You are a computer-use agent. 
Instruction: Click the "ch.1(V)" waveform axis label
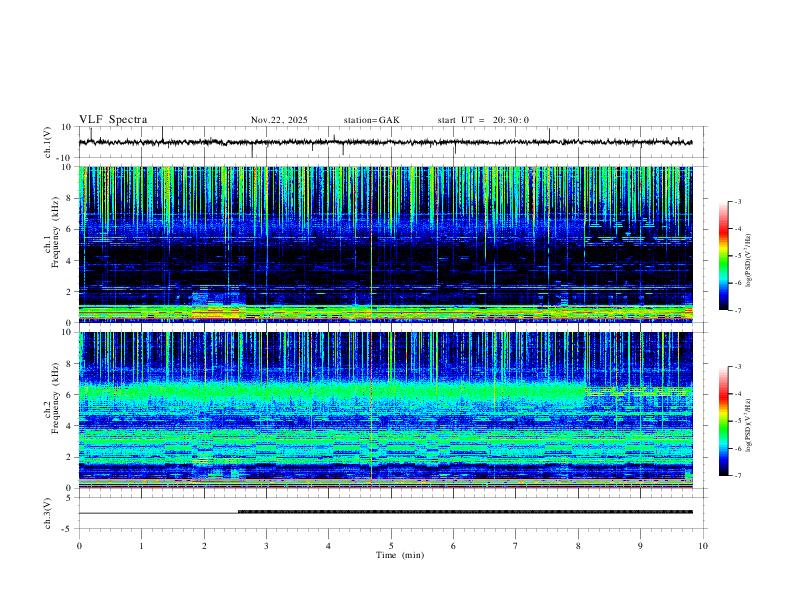48,142
